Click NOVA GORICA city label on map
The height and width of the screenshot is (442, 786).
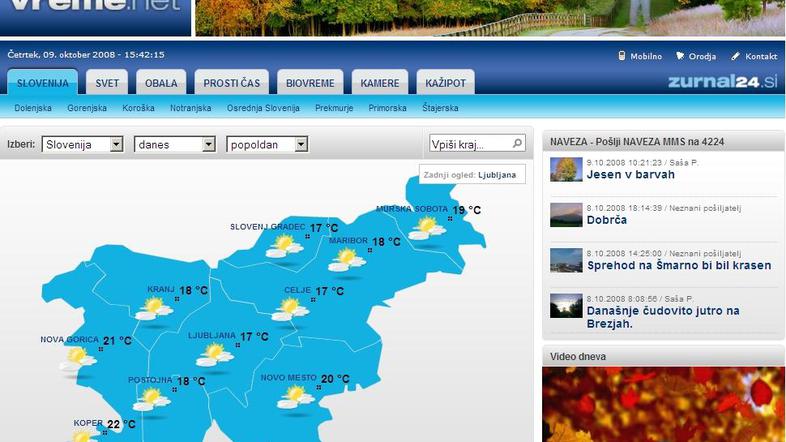69,340
